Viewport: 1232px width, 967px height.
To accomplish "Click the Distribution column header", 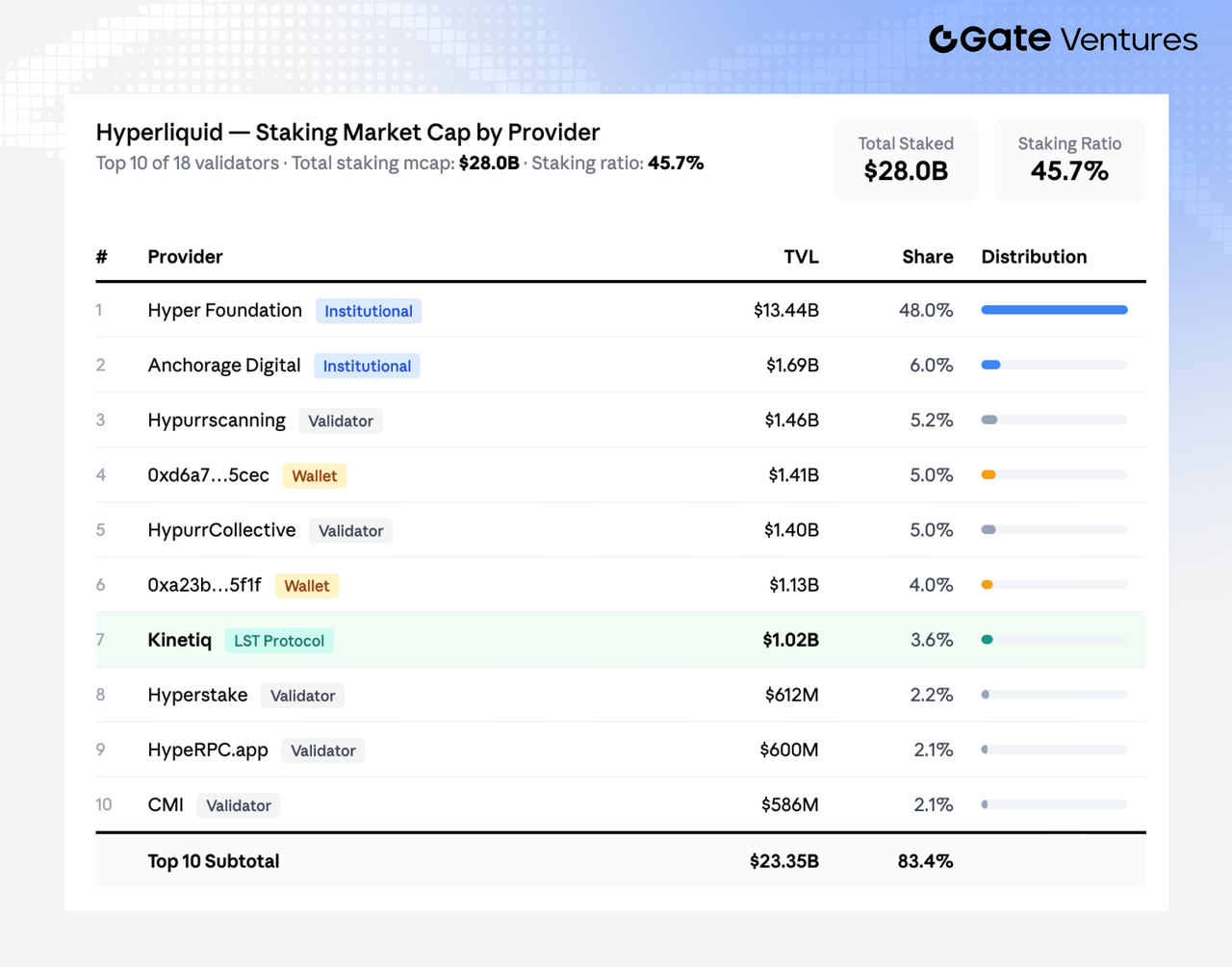I will pyautogui.click(x=1034, y=257).
